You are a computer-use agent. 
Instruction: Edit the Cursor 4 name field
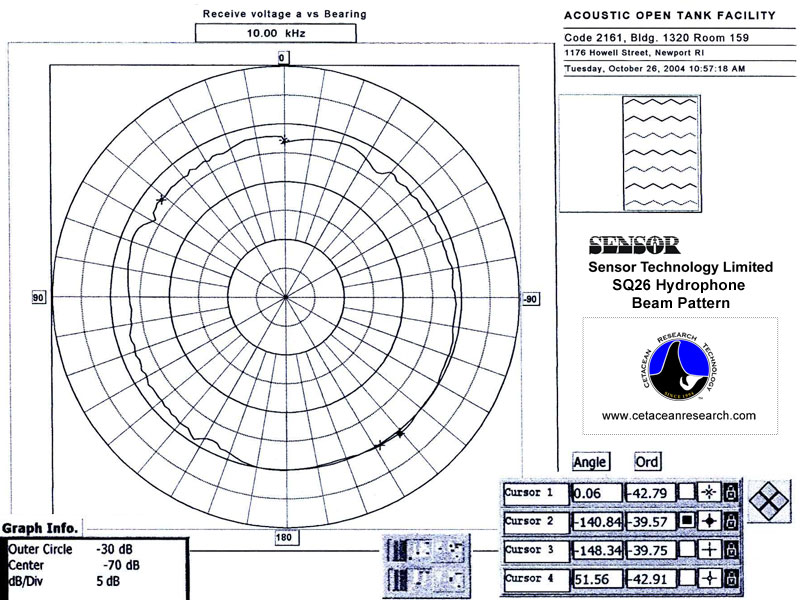coord(535,579)
